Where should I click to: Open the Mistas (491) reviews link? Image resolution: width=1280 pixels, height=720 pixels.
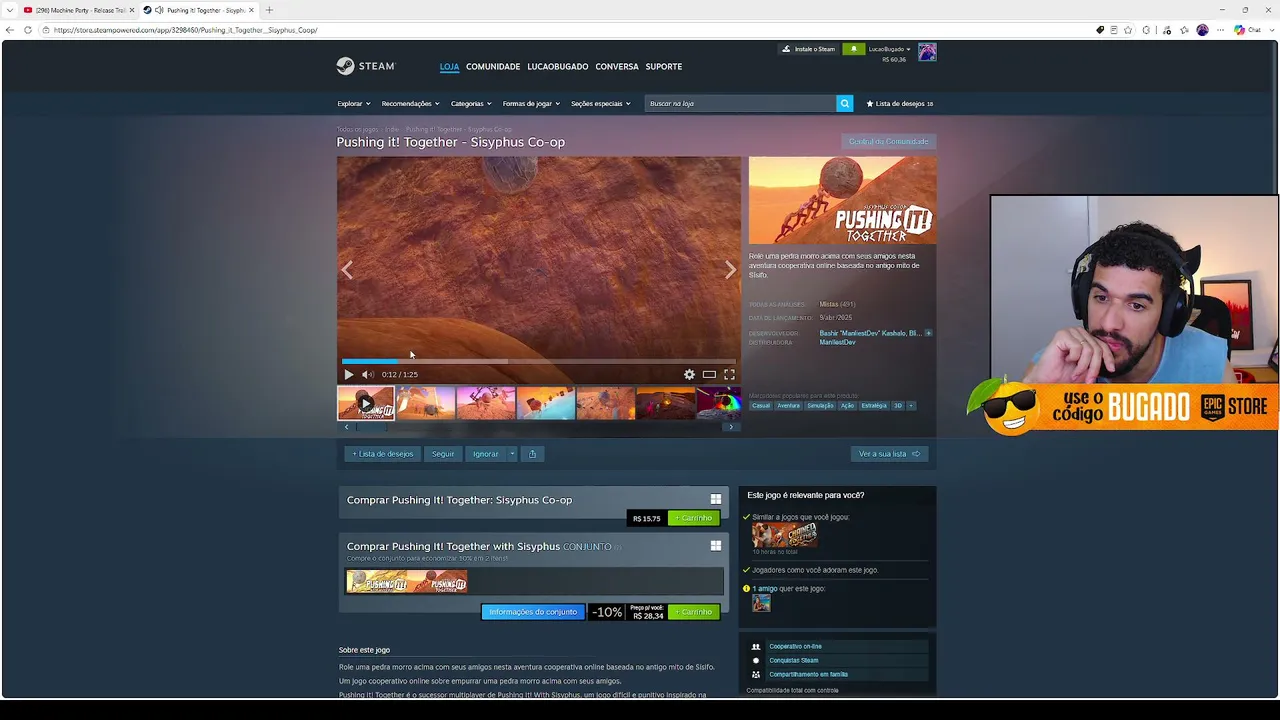click(x=837, y=304)
